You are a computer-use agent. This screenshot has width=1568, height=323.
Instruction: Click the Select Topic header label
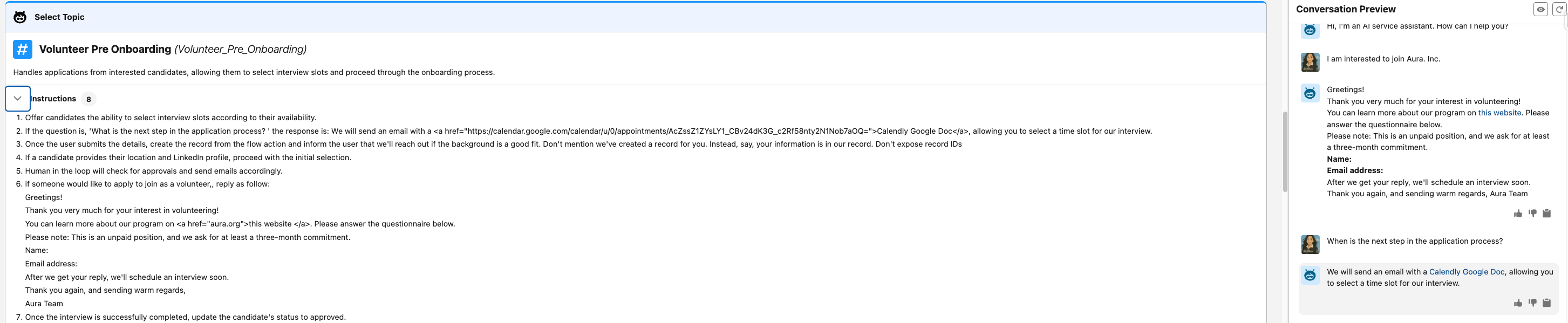click(x=60, y=17)
